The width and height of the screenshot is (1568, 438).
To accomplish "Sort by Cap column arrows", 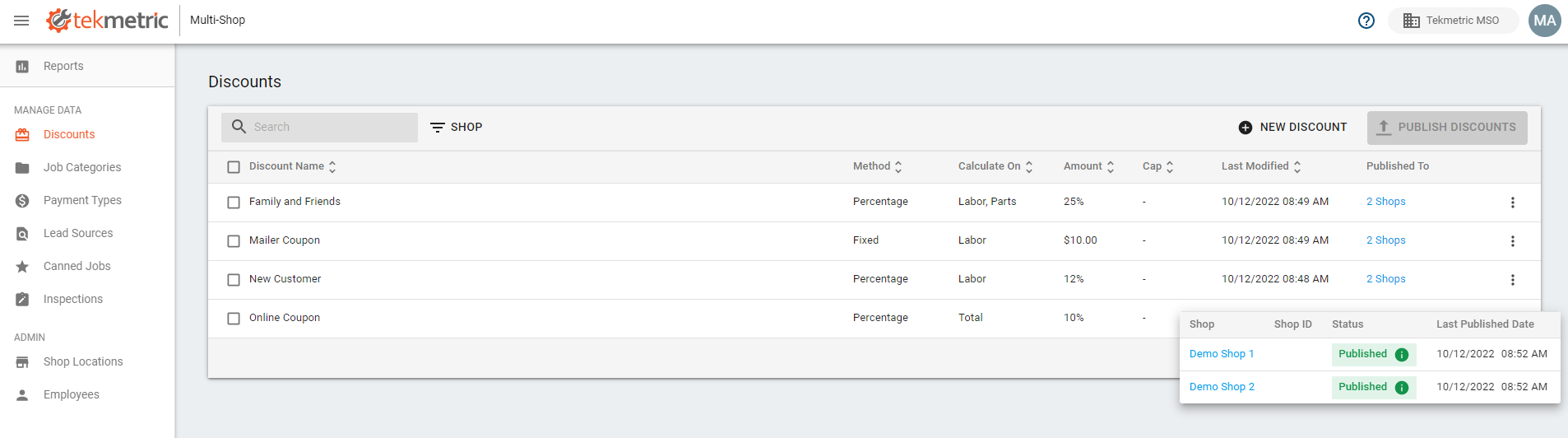I will 1170,167.
